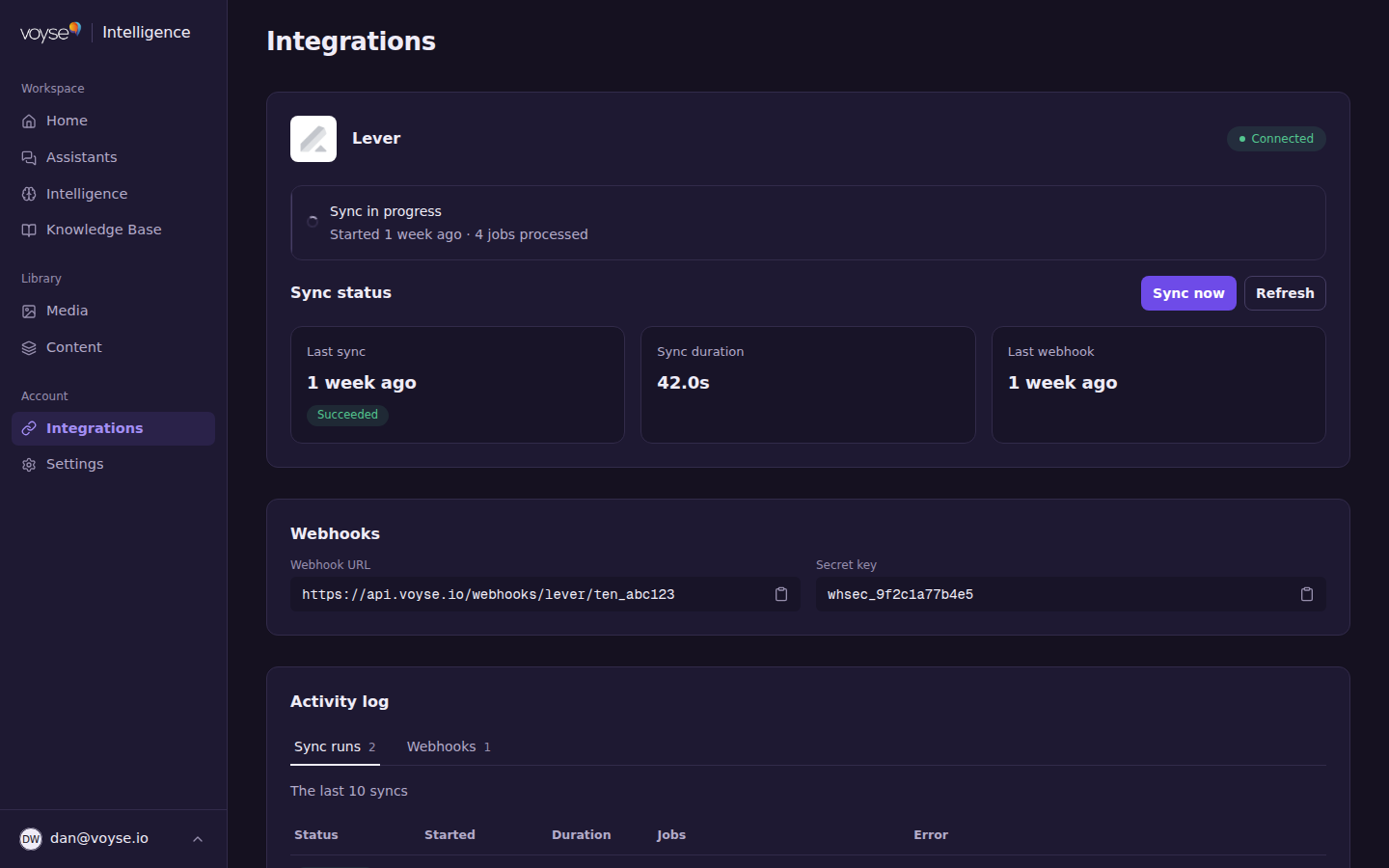Screen dimensions: 1389x868
Task: Click the Last webhook card
Action: click(x=1158, y=385)
